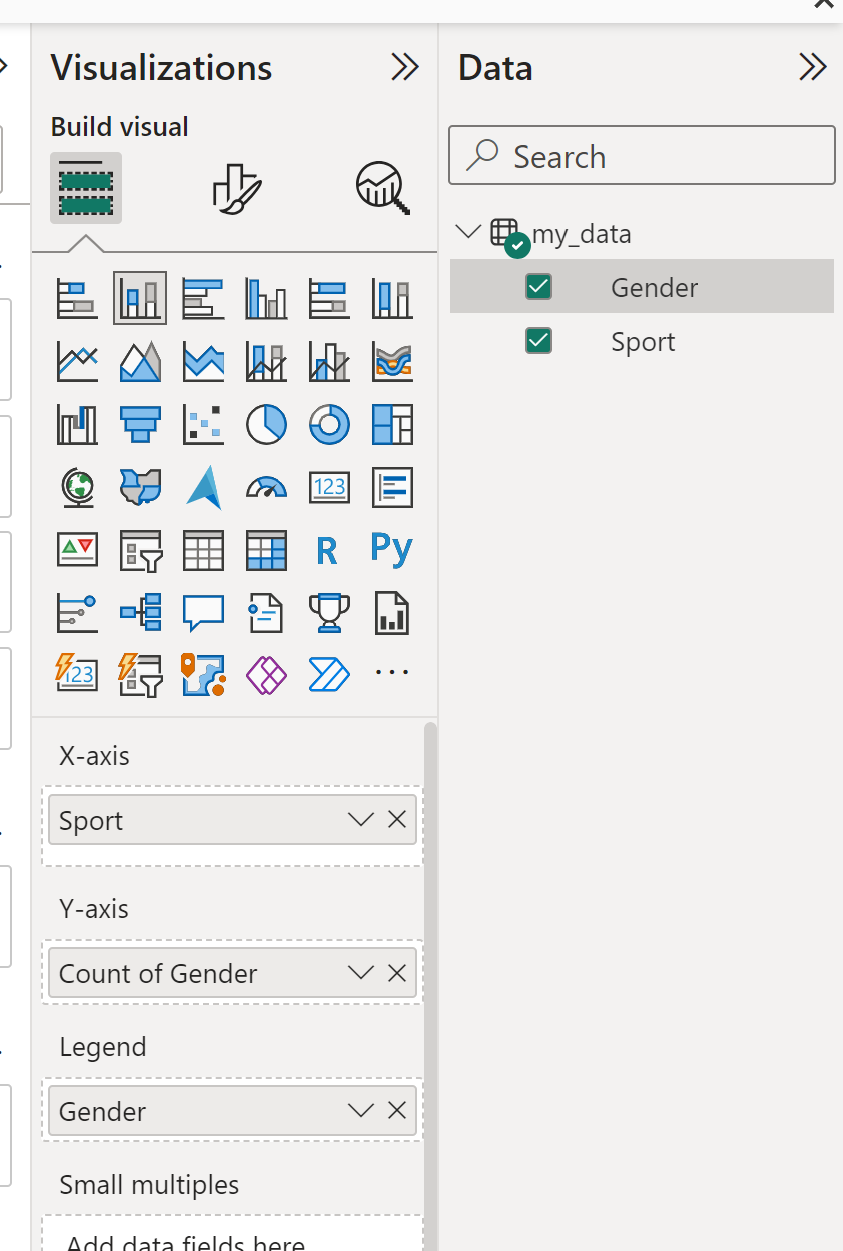This screenshot has width=843, height=1251.
Task: Choose the Clustered column chart visual
Action: click(x=266, y=299)
